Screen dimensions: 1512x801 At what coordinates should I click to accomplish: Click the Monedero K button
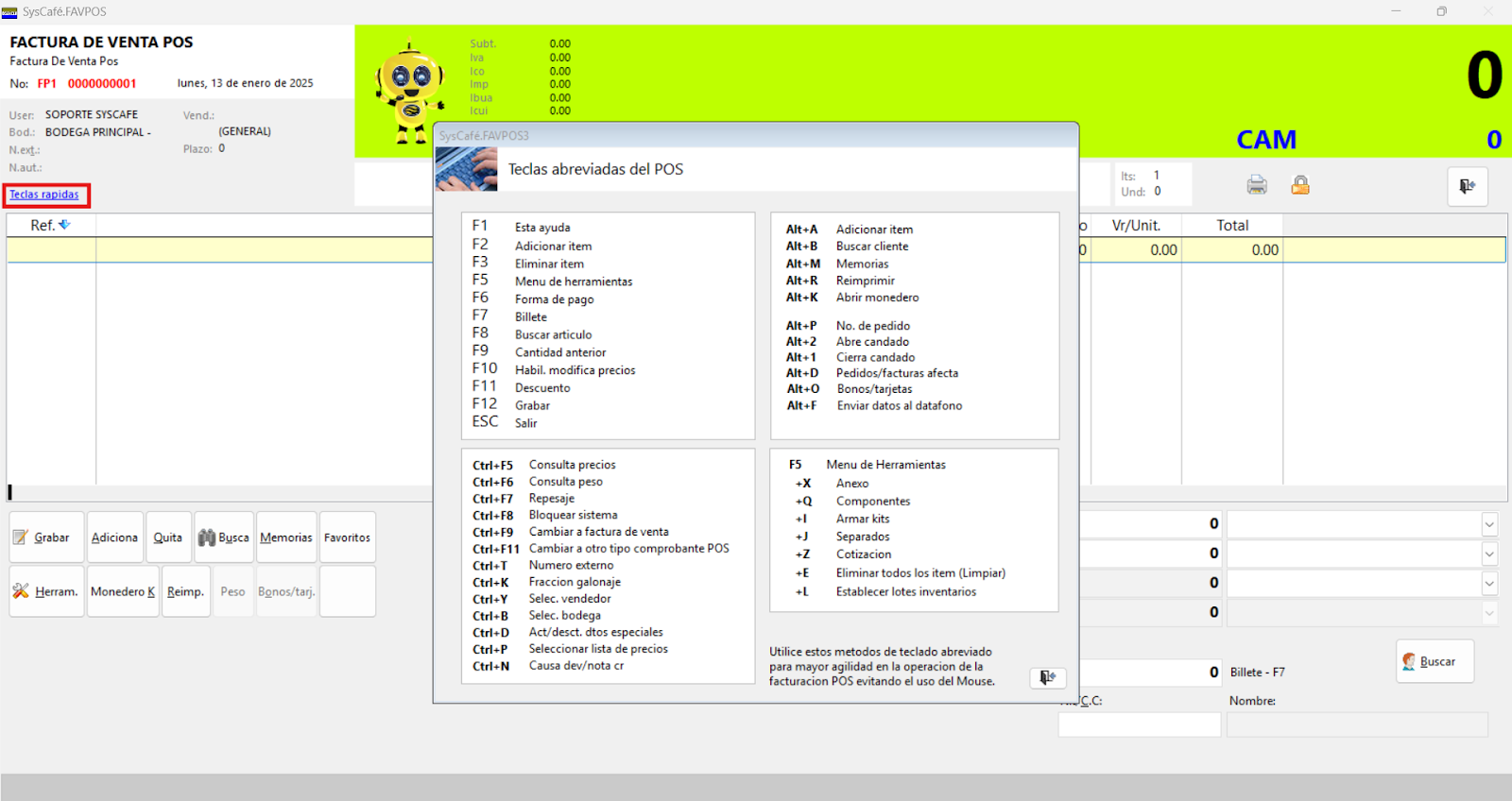pos(123,591)
